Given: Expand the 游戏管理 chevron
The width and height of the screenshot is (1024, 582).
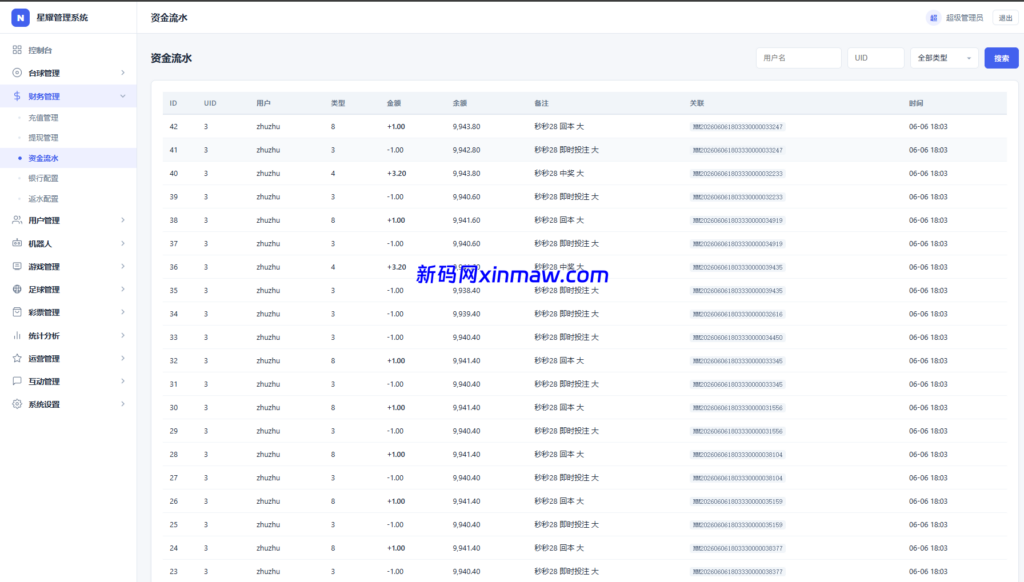Looking at the screenshot, I should [x=123, y=266].
